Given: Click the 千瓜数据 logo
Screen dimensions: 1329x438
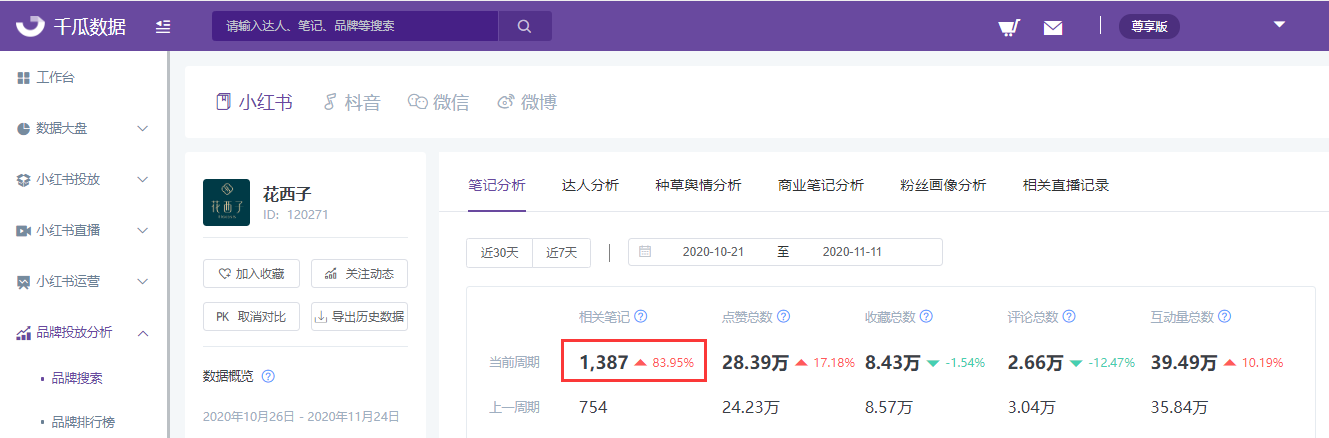Looking at the screenshot, I should click(70, 26).
